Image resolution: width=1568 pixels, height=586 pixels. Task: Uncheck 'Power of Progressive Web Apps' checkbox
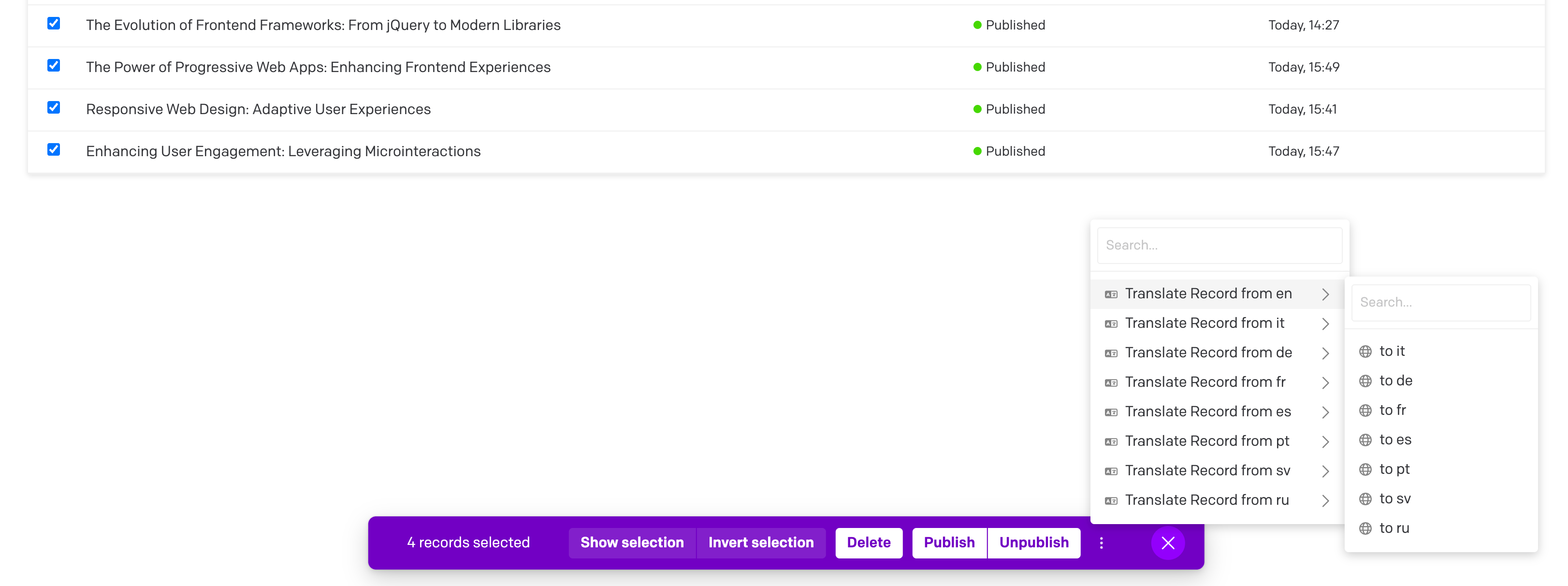(54, 66)
